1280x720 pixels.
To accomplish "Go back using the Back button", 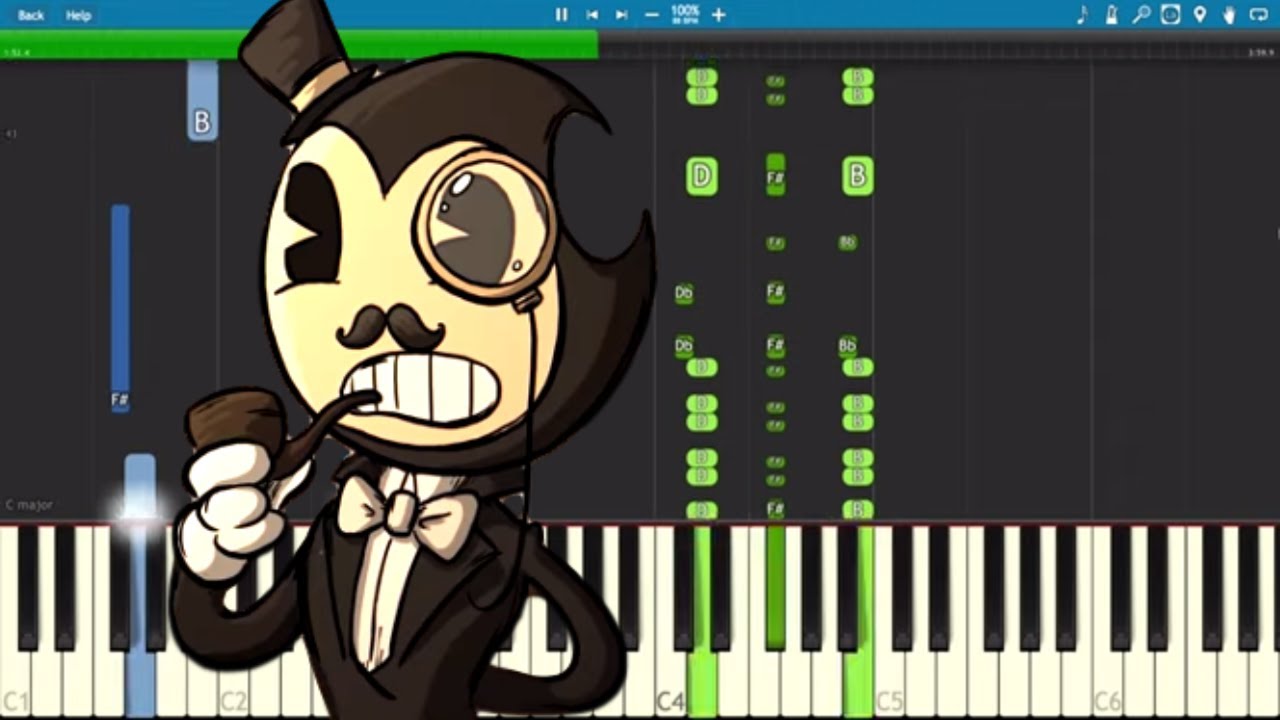I will 31,15.
